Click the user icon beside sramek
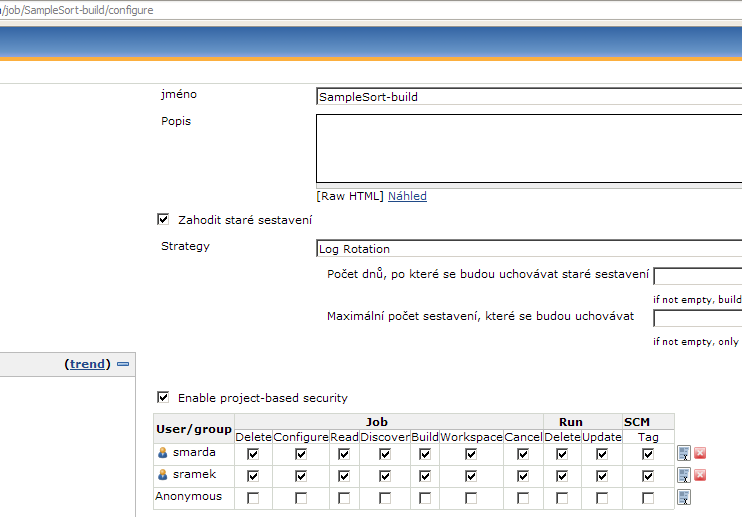This screenshot has height=517, width=742. tap(162, 475)
